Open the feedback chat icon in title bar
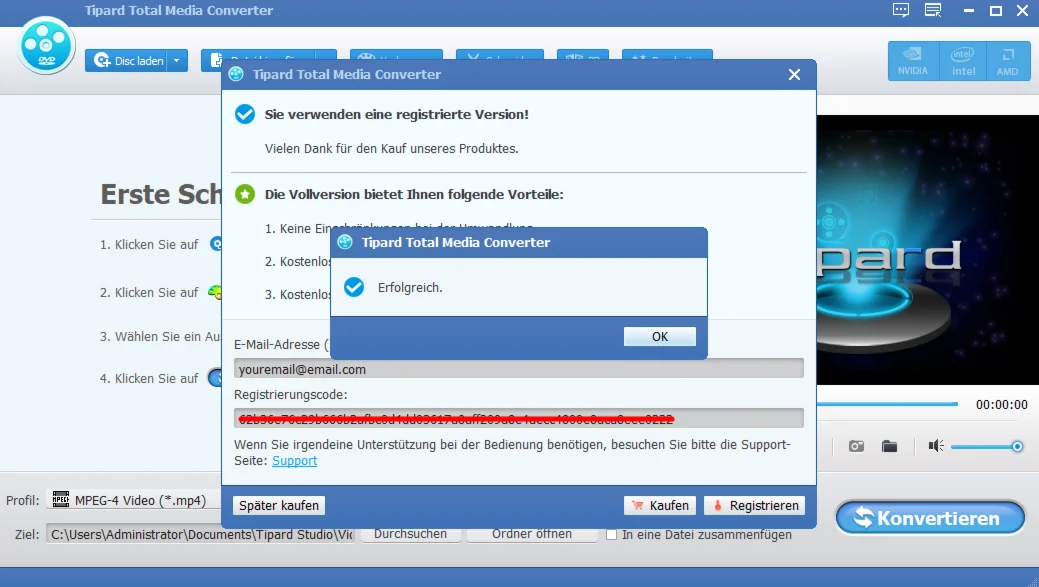The image size is (1039, 587). [901, 10]
